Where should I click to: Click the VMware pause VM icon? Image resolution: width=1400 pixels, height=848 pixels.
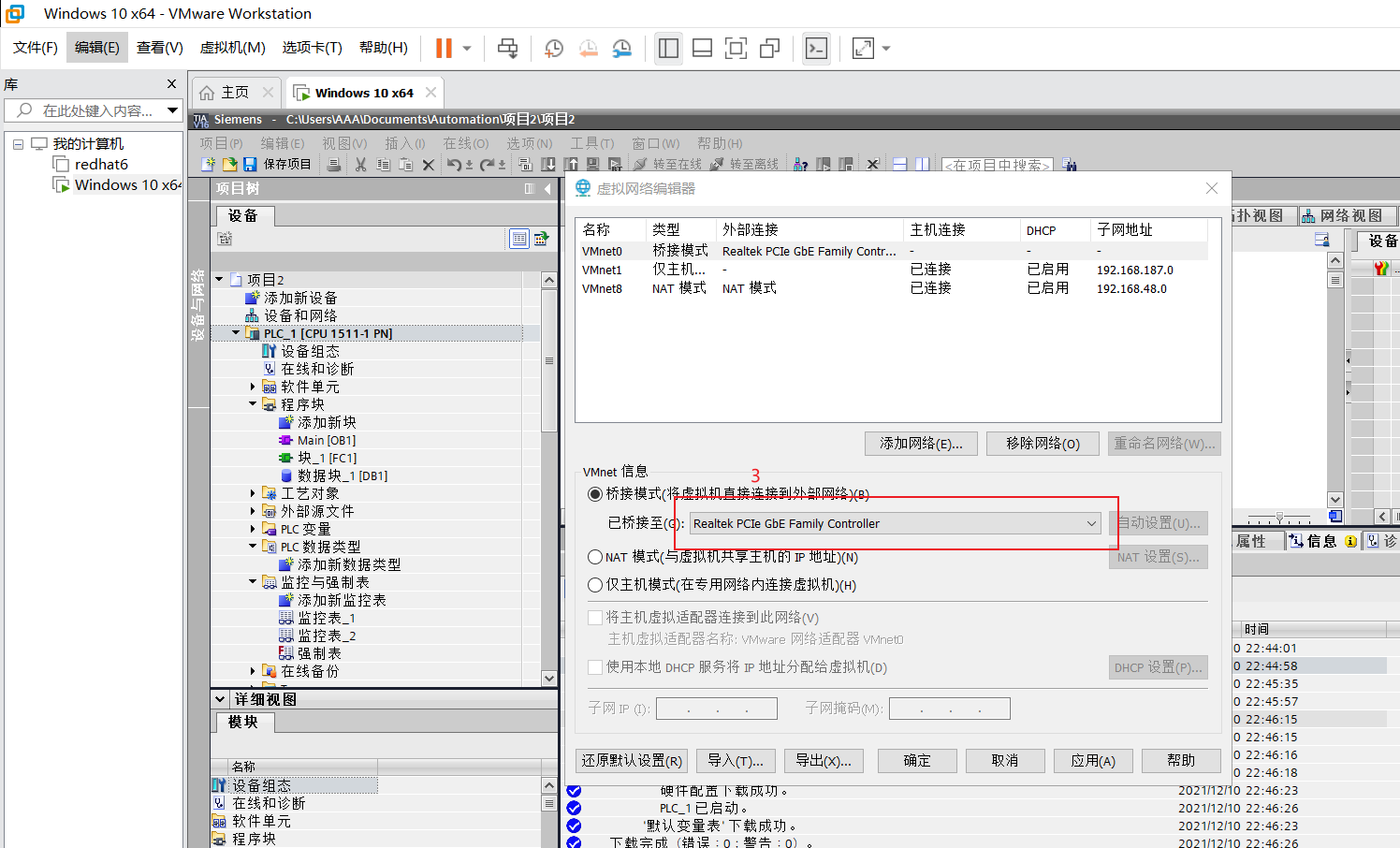click(x=444, y=48)
